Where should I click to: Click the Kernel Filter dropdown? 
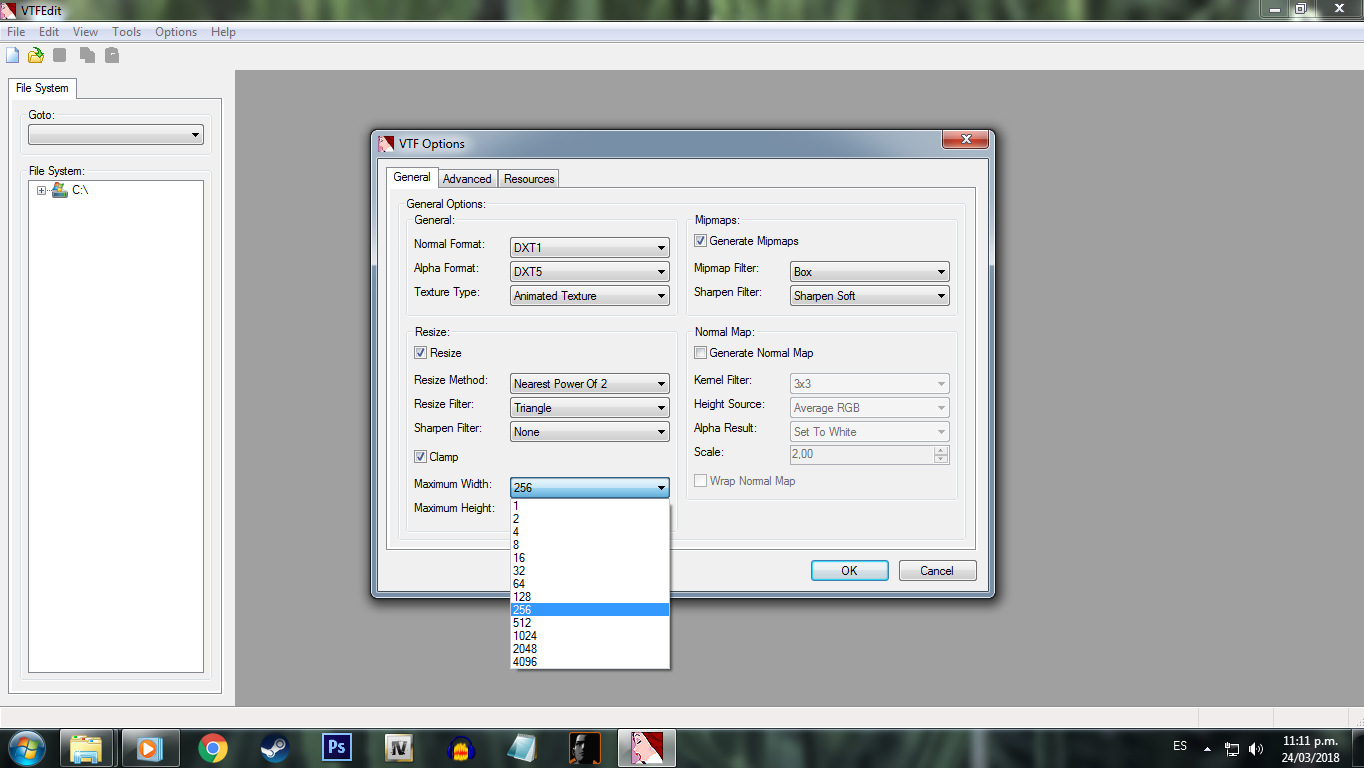tap(870, 384)
